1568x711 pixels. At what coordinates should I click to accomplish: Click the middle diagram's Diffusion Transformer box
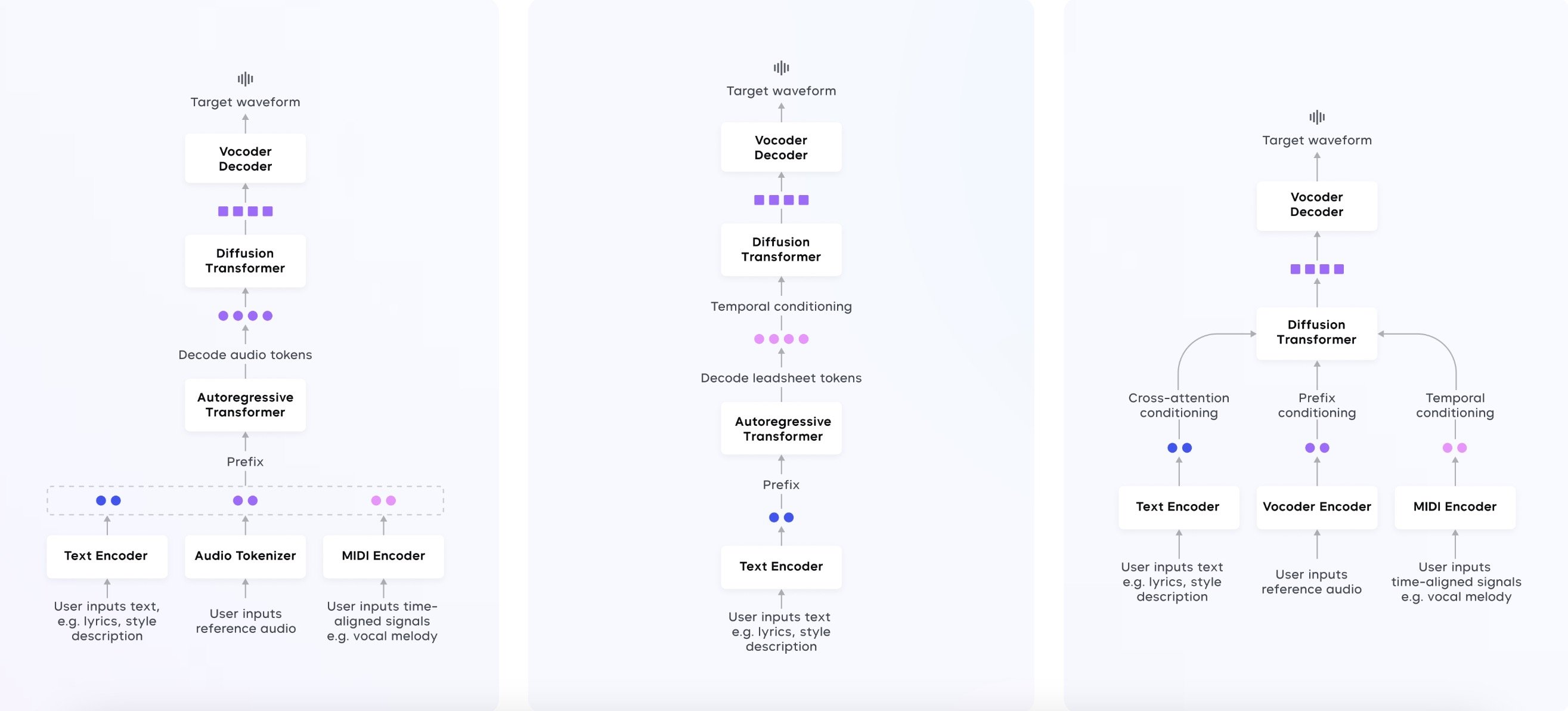pyautogui.click(x=781, y=249)
